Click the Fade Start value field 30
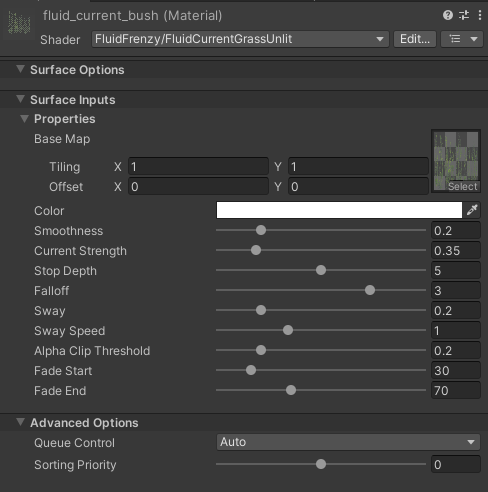The width and height of the screenshot is (488, 492). pos(456,370)
